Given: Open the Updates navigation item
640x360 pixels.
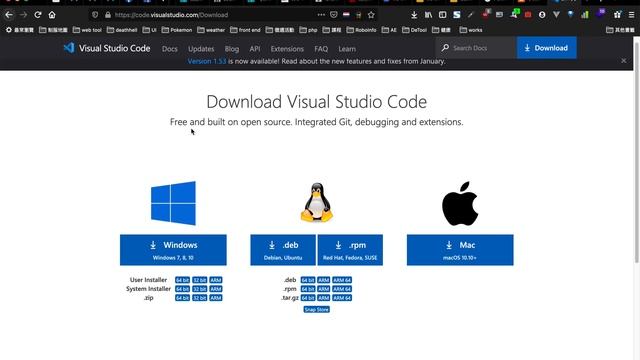Looking at the screenshot, I should click(201, 49).
